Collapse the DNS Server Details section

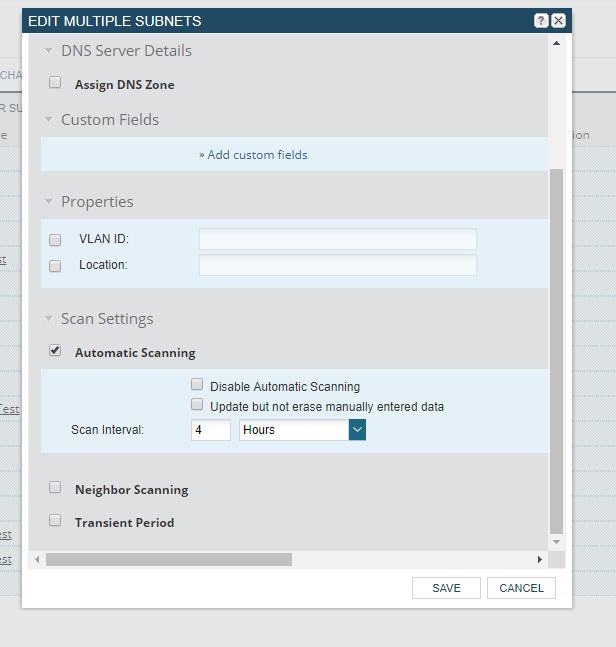tap(49, 51)
